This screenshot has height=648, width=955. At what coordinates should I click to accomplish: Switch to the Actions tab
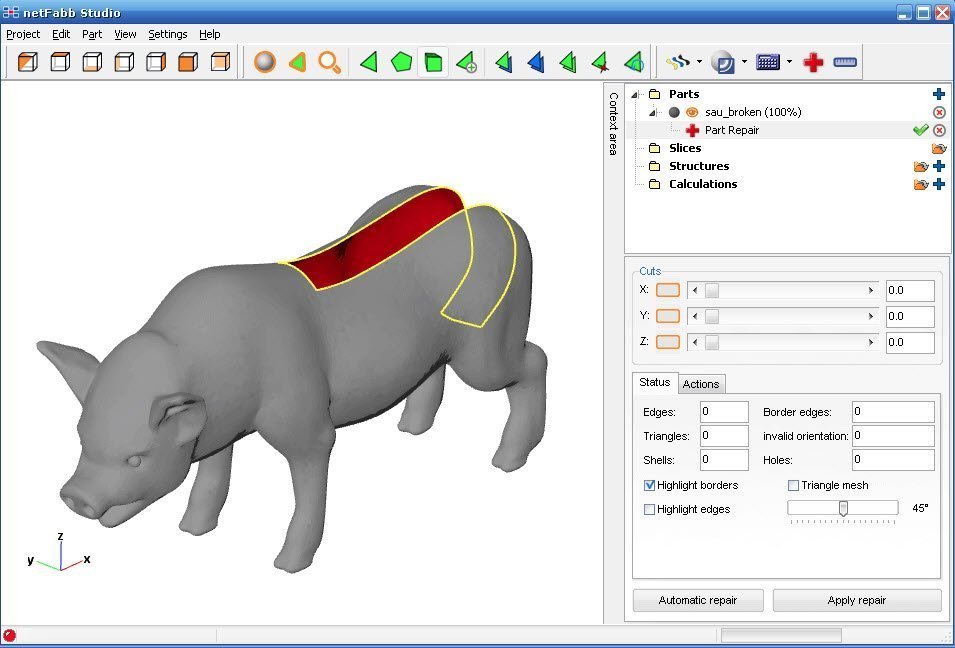[700, 384]
